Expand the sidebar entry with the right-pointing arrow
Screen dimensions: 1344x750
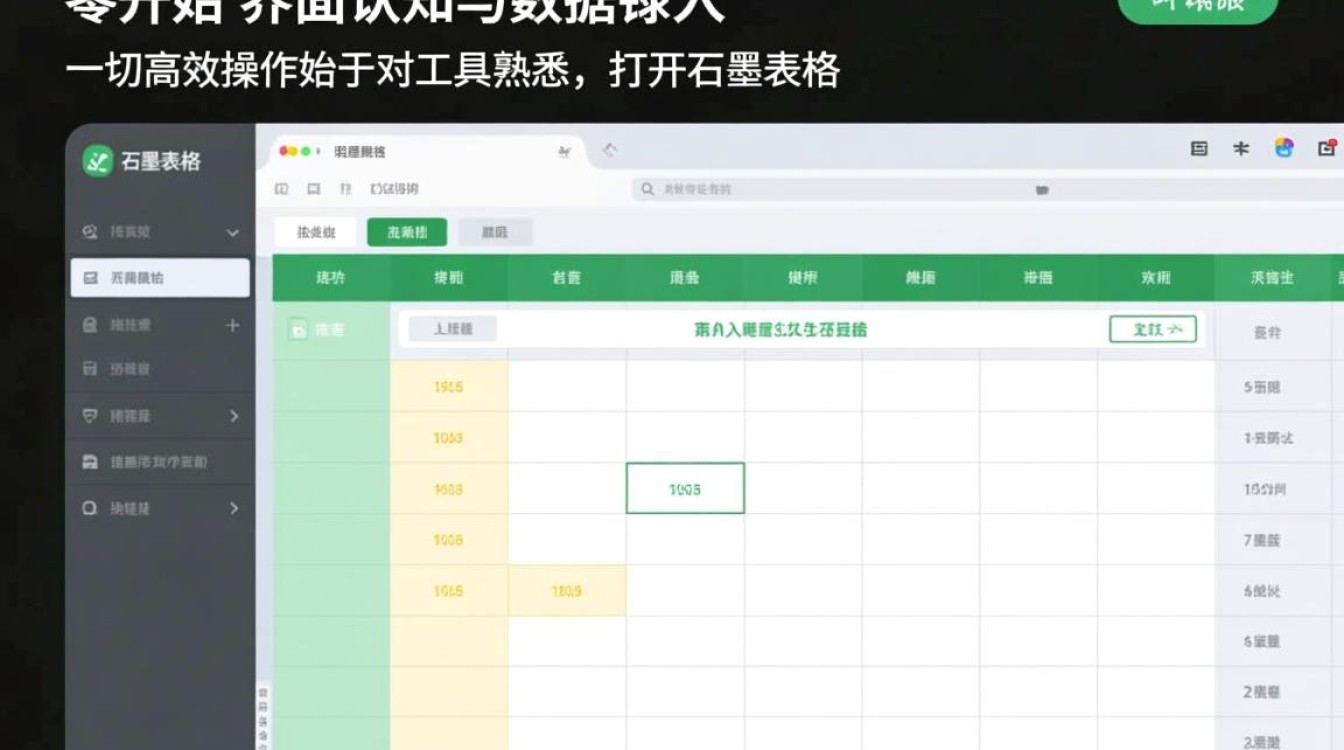click(232, 415)
